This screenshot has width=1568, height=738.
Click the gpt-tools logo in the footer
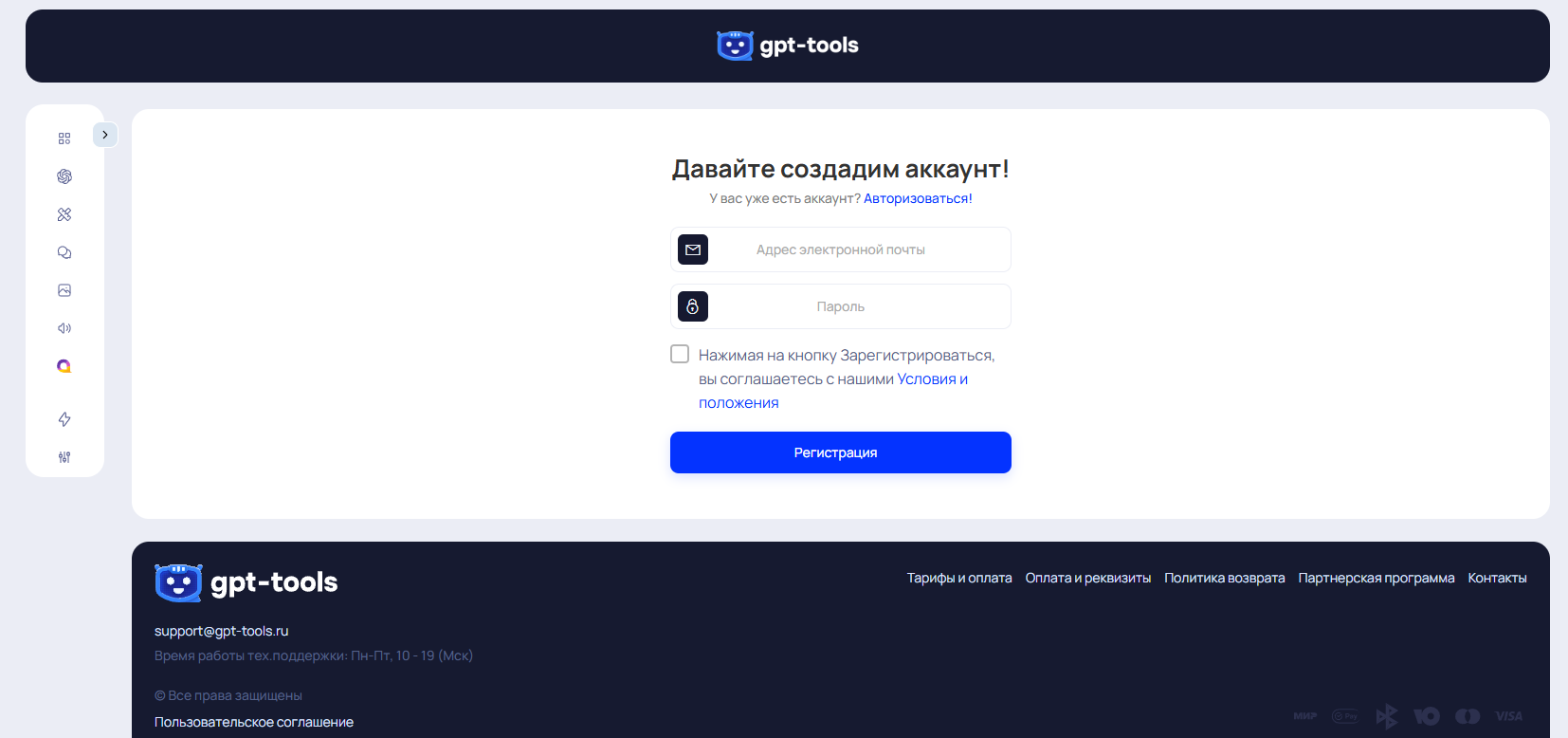pos(246,582)
